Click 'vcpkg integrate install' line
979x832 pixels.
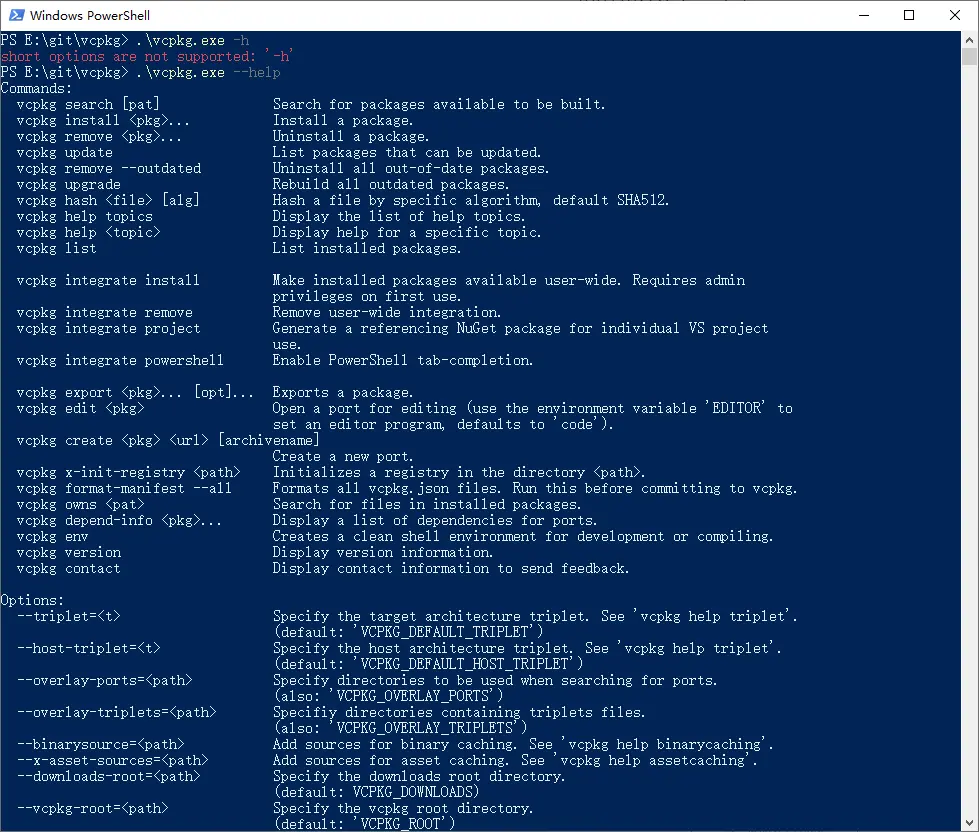tap(108, 280)
